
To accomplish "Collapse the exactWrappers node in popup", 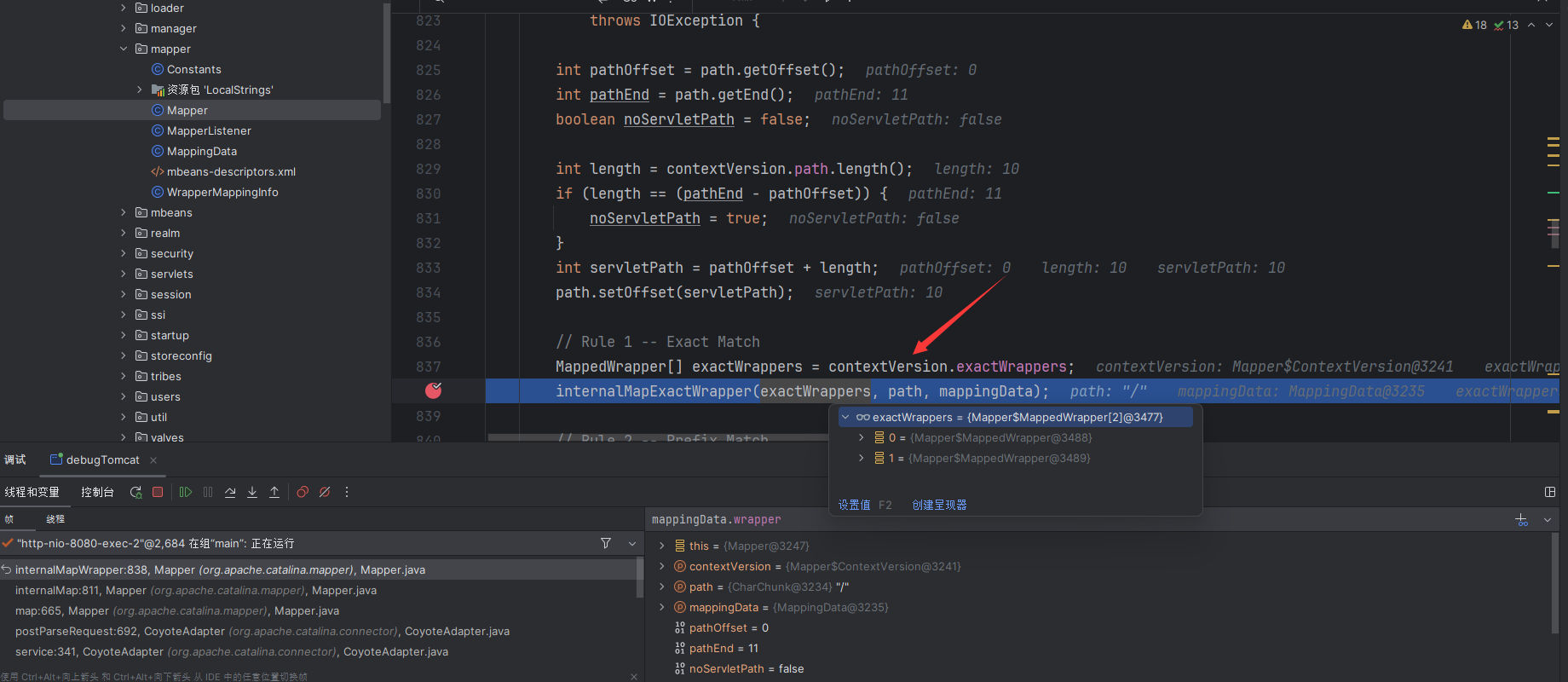I will pos(845,417).
